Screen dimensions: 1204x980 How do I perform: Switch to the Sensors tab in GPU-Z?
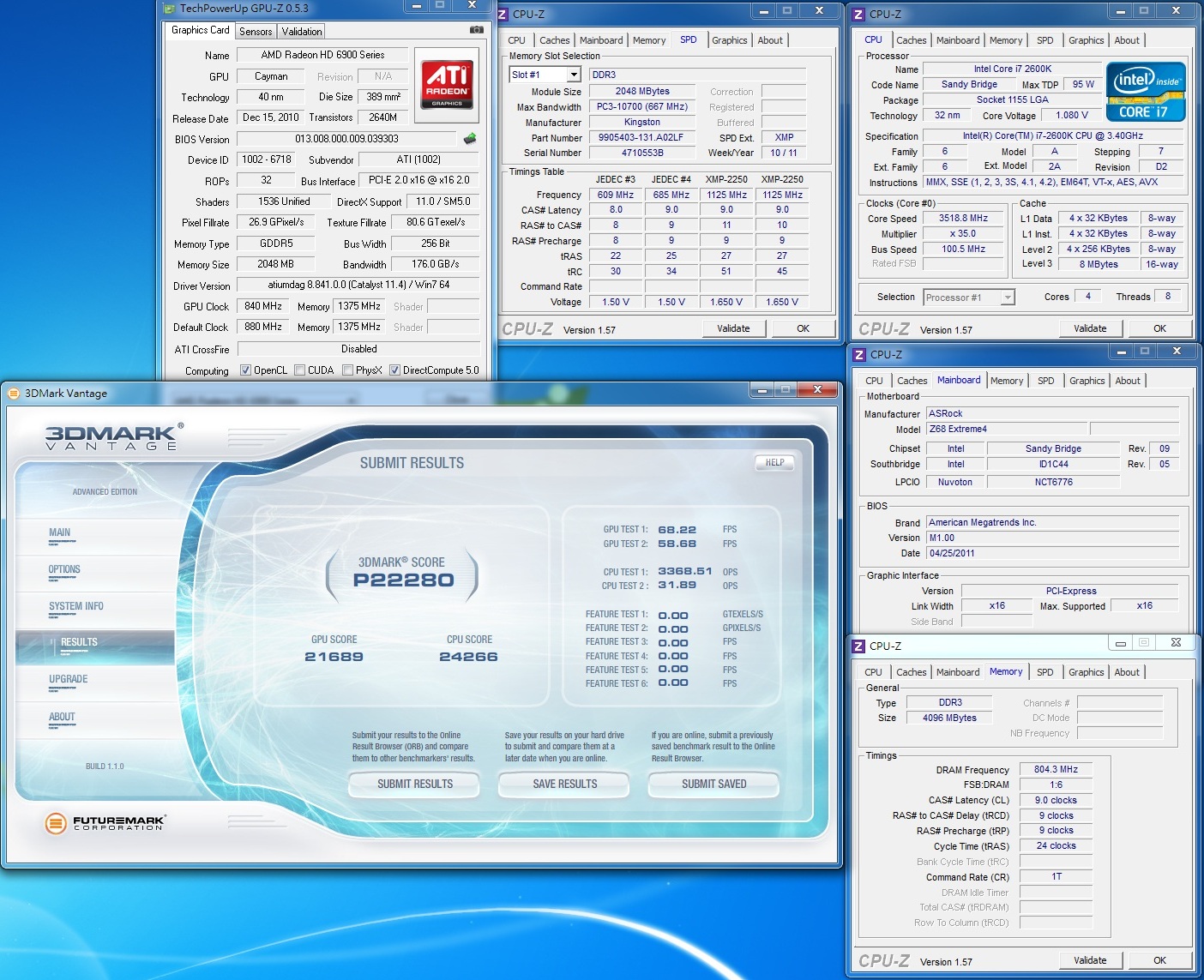point(256,32)
